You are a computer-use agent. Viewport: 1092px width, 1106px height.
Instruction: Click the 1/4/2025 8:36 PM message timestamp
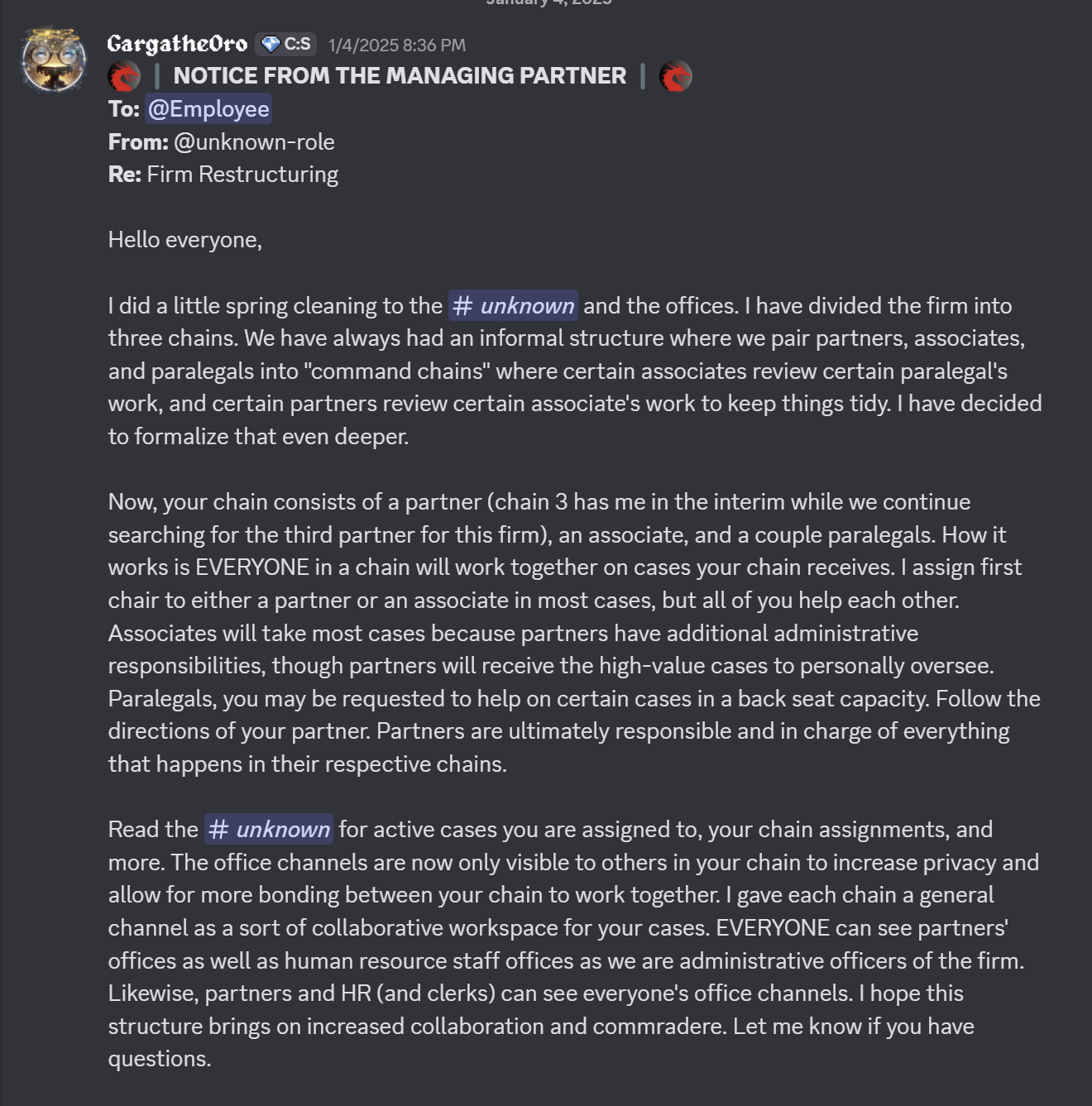pos(397,45)
